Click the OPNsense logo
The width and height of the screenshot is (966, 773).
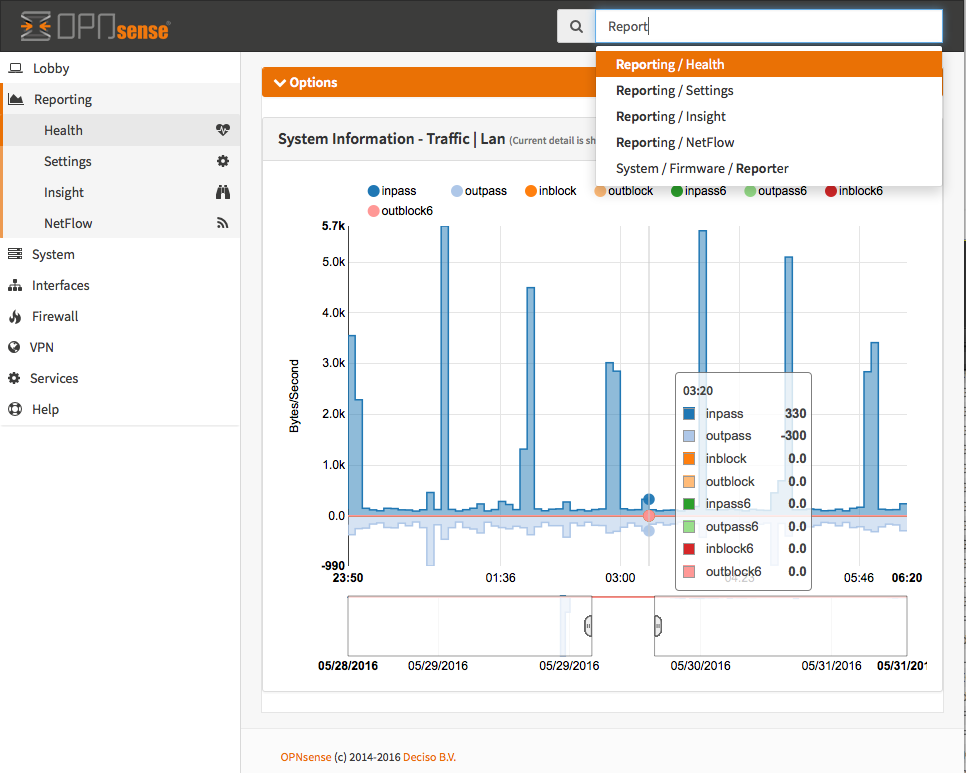(x=95, y=26)
